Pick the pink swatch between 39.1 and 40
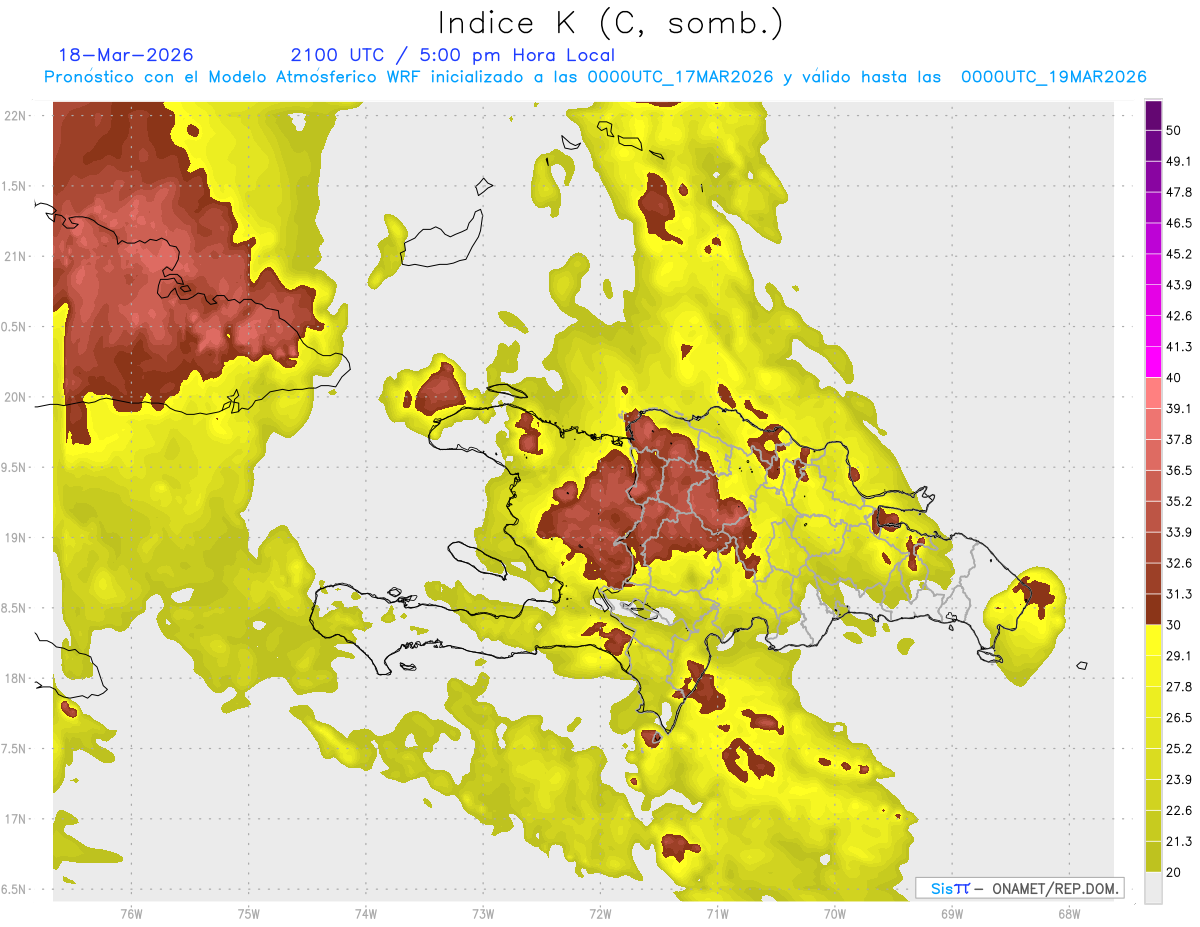 1154,394
